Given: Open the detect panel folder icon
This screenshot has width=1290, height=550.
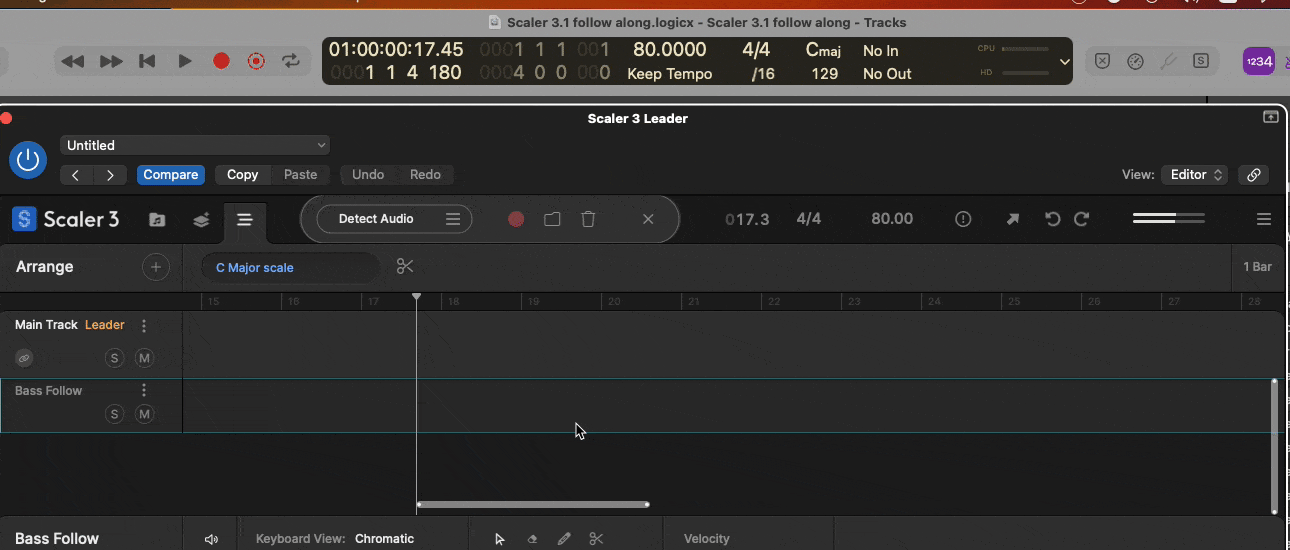Looking at the screenshot, I should coord(552,219).
